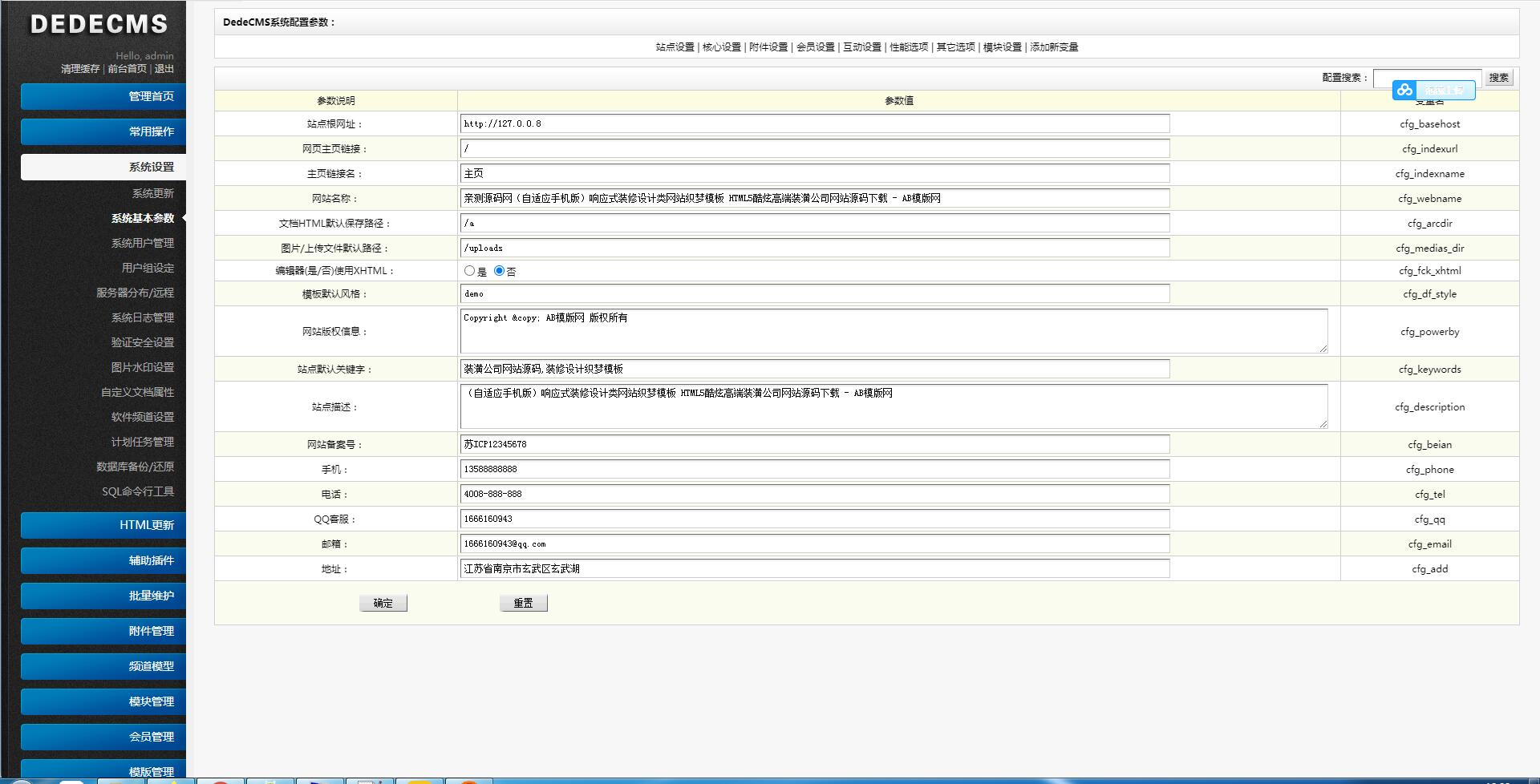Select 系统基本参数 in the sidebar
Image resolution: width=1540 pixels, height=784 pixels.
click(x=143, y=218)
